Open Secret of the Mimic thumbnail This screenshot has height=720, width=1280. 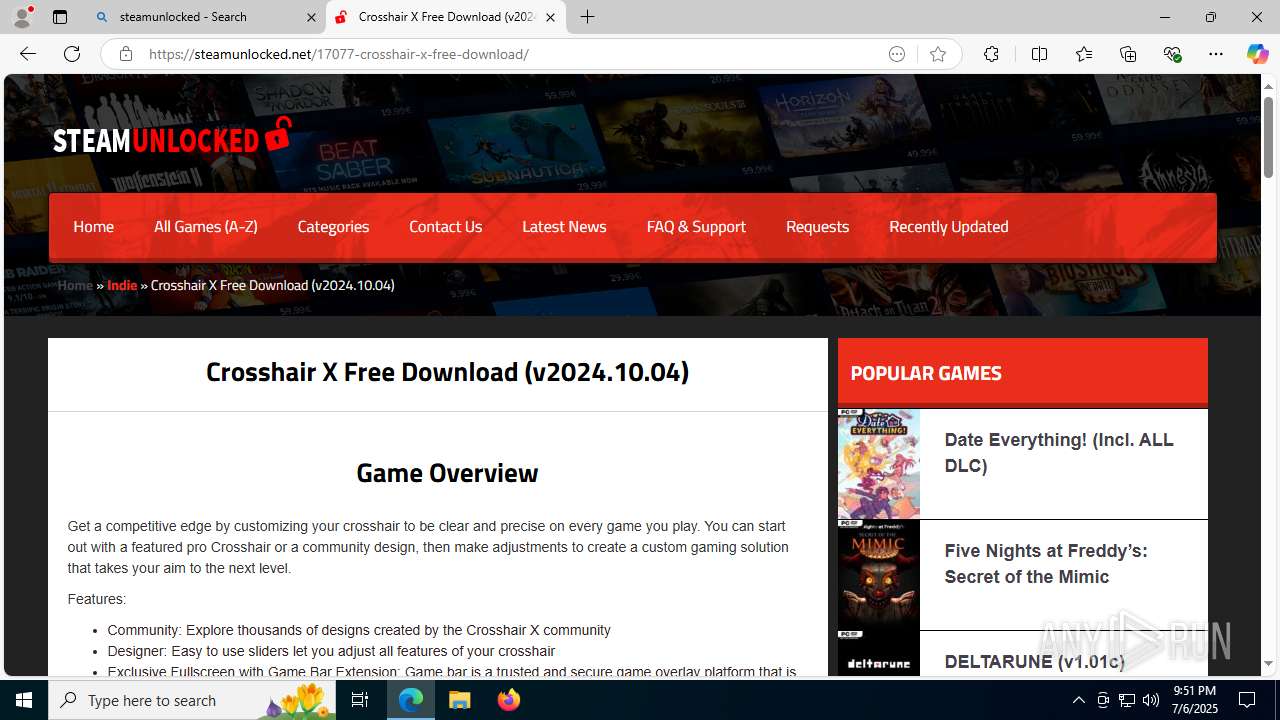point(878,575)
